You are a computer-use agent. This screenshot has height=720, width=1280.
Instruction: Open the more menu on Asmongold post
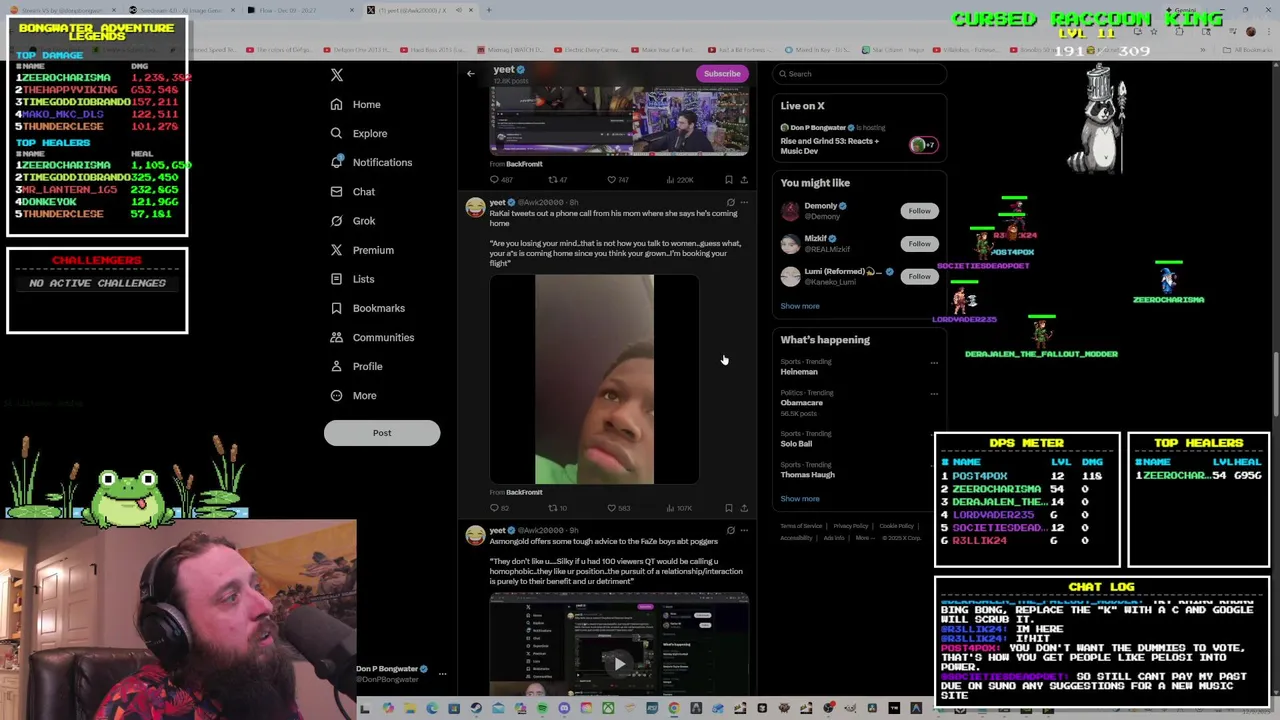click(x=744, y=530)
